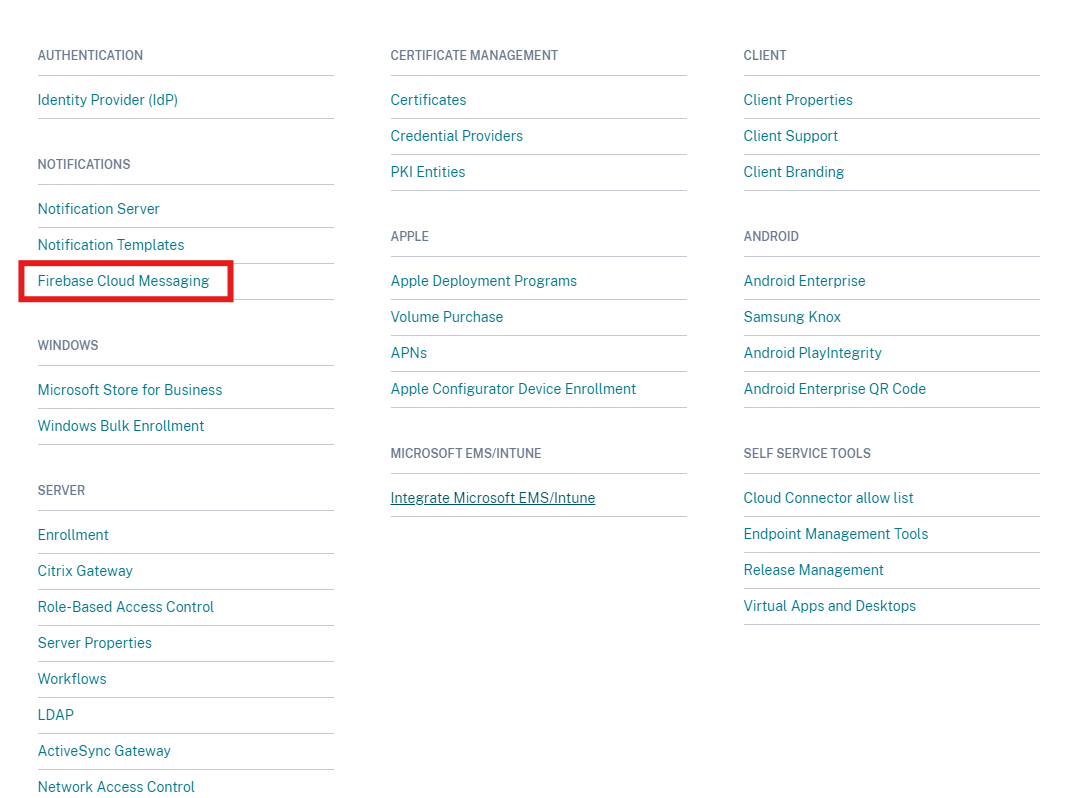
Task: Open Identity Provider (IdP) settings
Action: pyautogui.click(x=107, y=100)
